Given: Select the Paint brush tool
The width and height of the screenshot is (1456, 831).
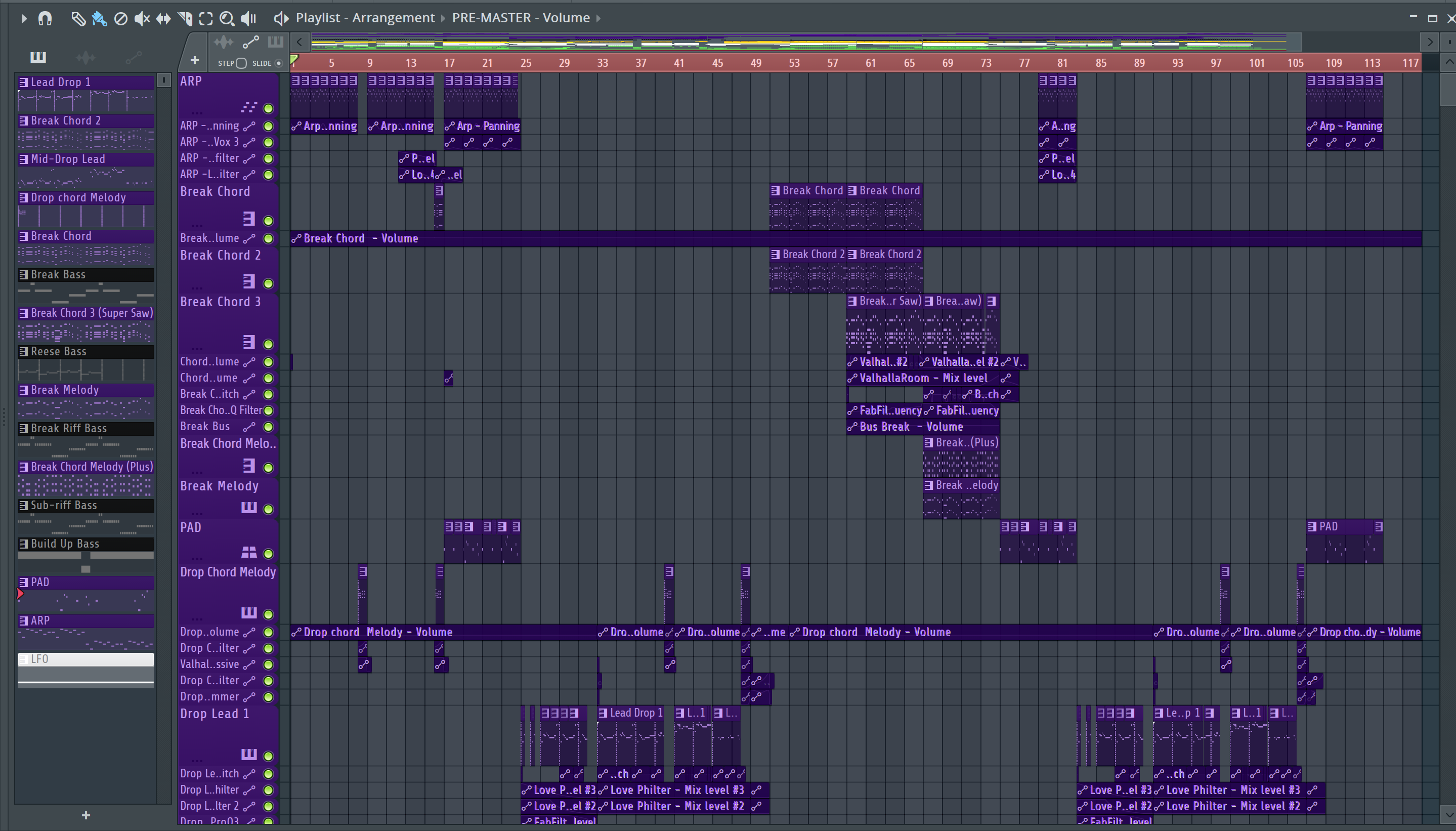Looking at the screenshot, I should pos(99,19).
